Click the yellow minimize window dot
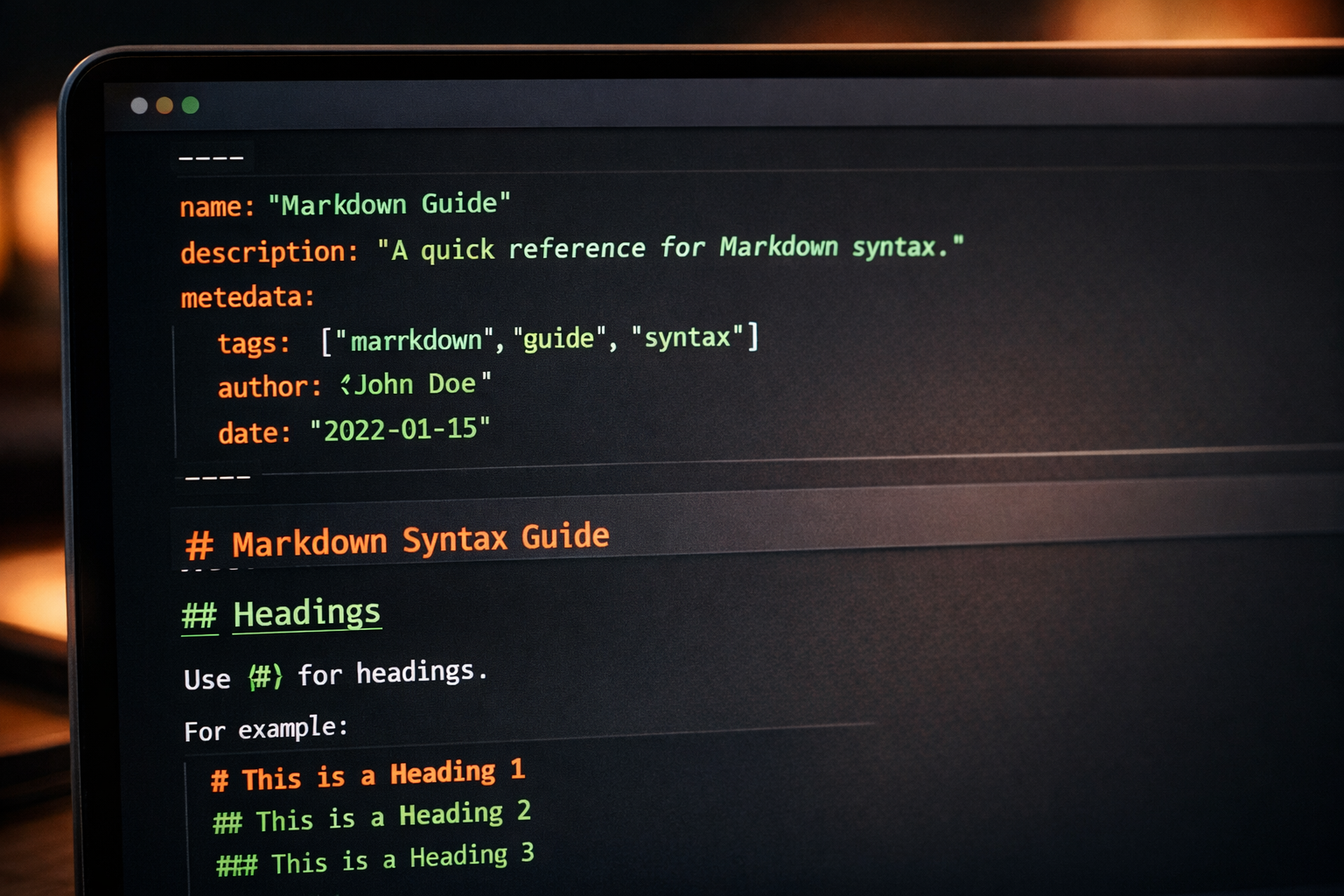1344x896 pixels. click(164, 106)
